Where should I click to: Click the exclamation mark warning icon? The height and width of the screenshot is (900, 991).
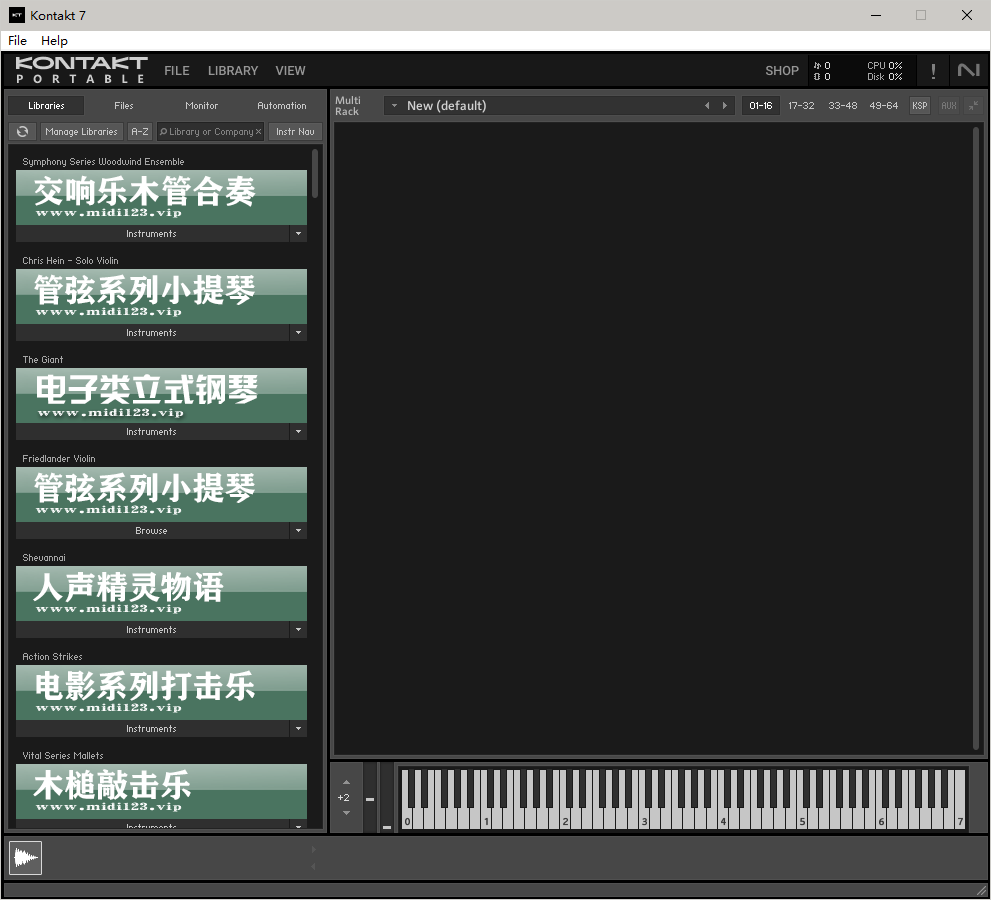point(932,70)
